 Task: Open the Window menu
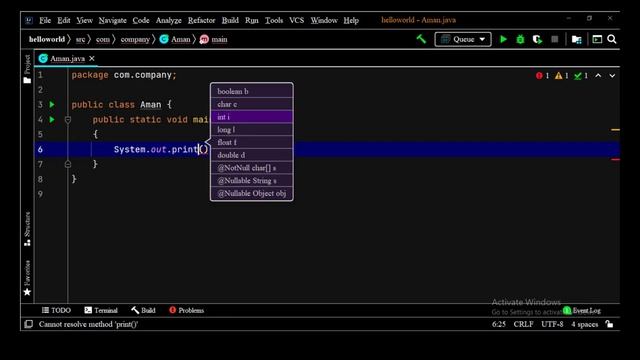(x=324, y=20)
